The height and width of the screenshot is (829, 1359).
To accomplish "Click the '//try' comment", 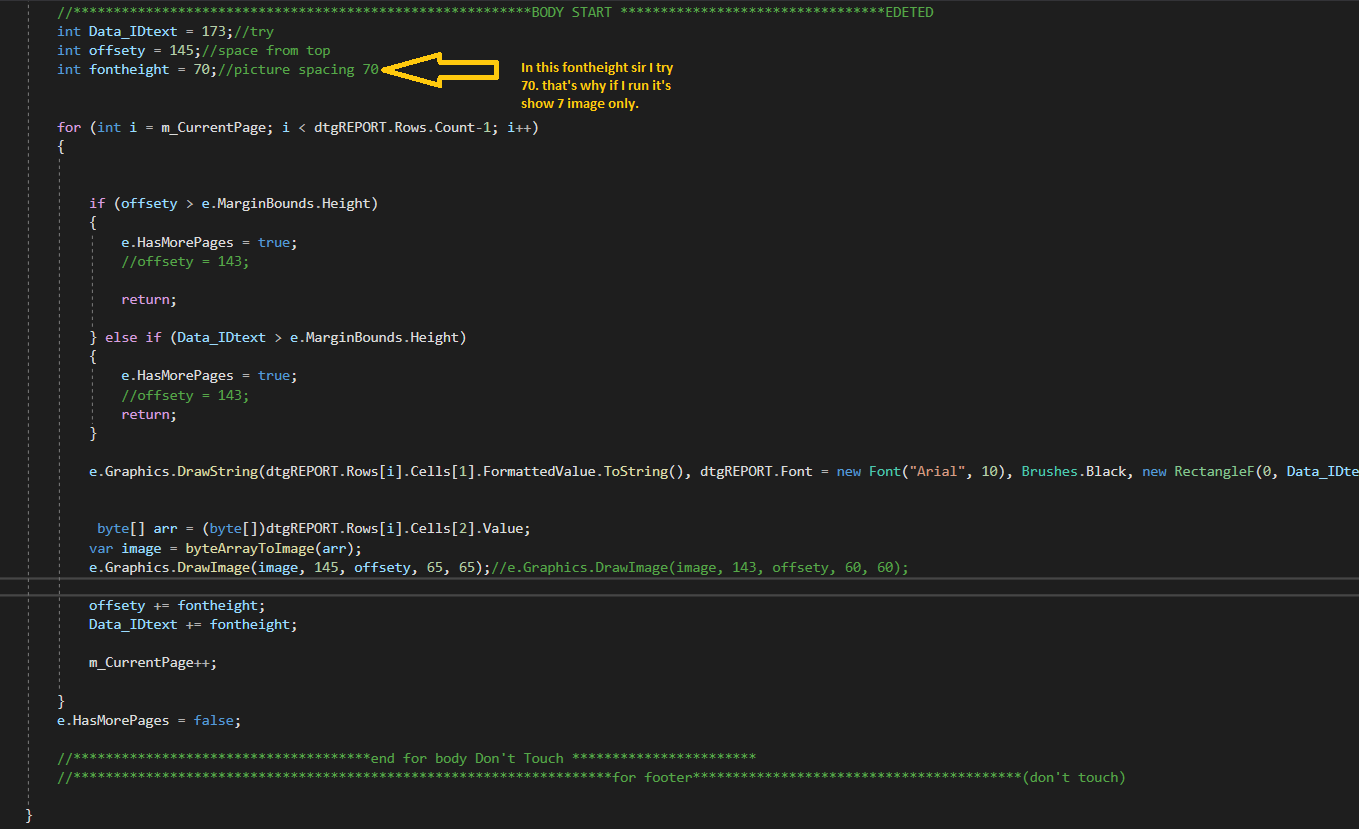I will coord(253,31).
